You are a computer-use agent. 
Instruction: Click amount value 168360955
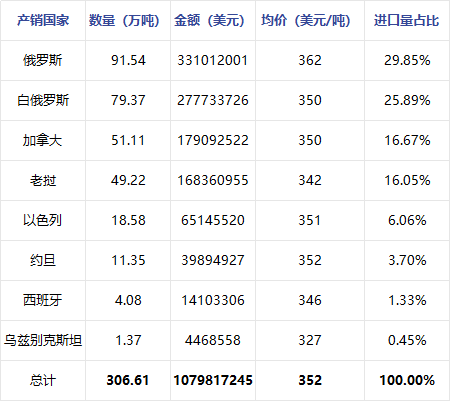click(213, 180)
